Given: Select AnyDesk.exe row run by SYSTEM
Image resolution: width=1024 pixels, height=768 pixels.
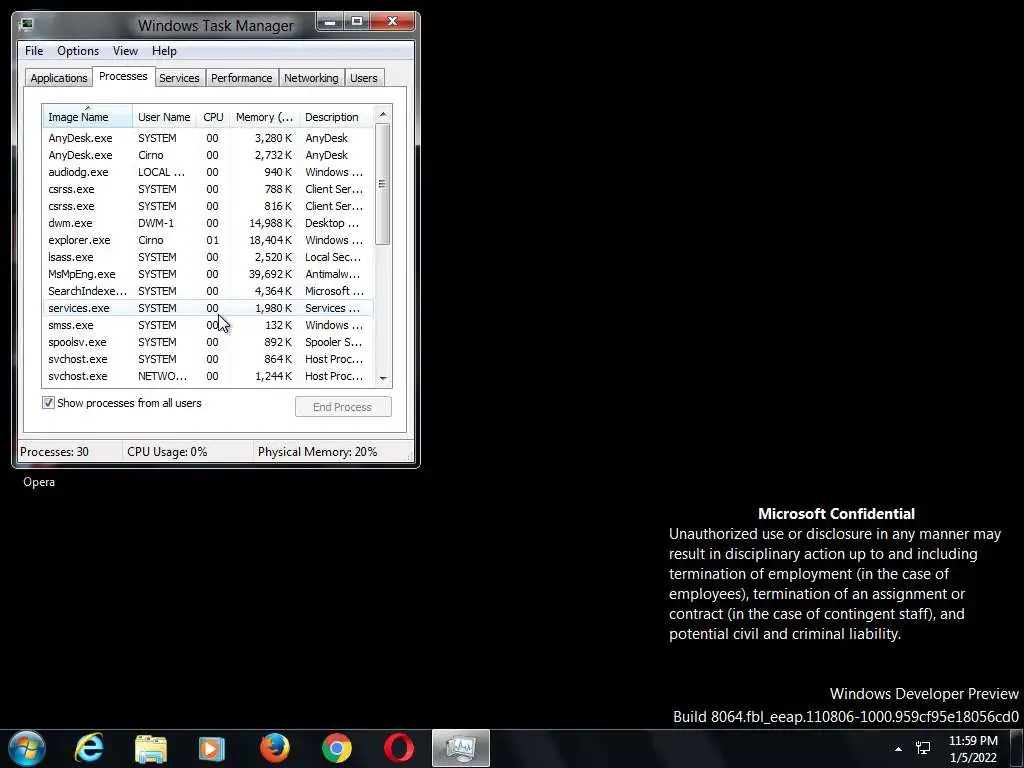Looking at the screenshot, I should [208, 138].
